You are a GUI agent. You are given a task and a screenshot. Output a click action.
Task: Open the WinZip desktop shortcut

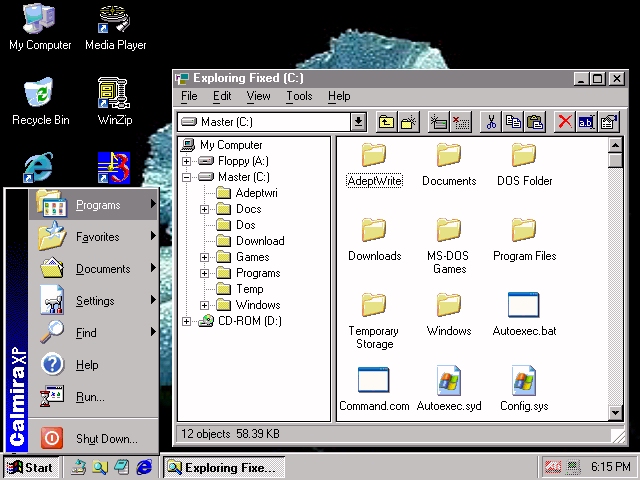pyautogui.click(x=115, y=95)
